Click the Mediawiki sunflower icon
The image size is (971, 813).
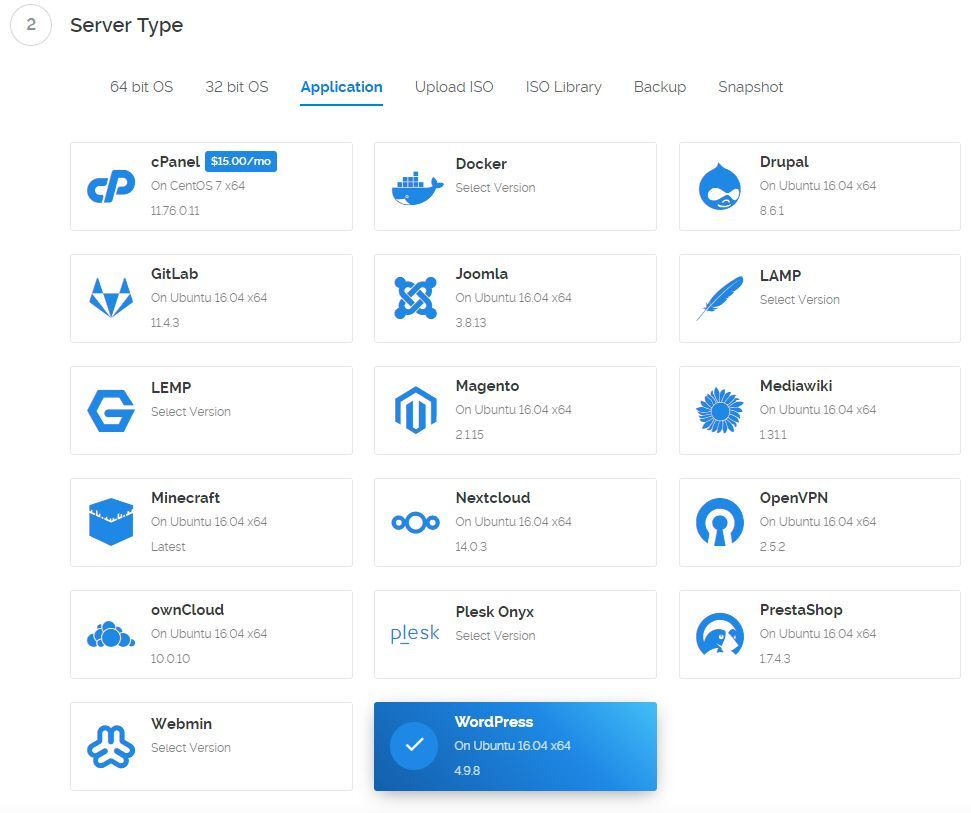point(720,410)
